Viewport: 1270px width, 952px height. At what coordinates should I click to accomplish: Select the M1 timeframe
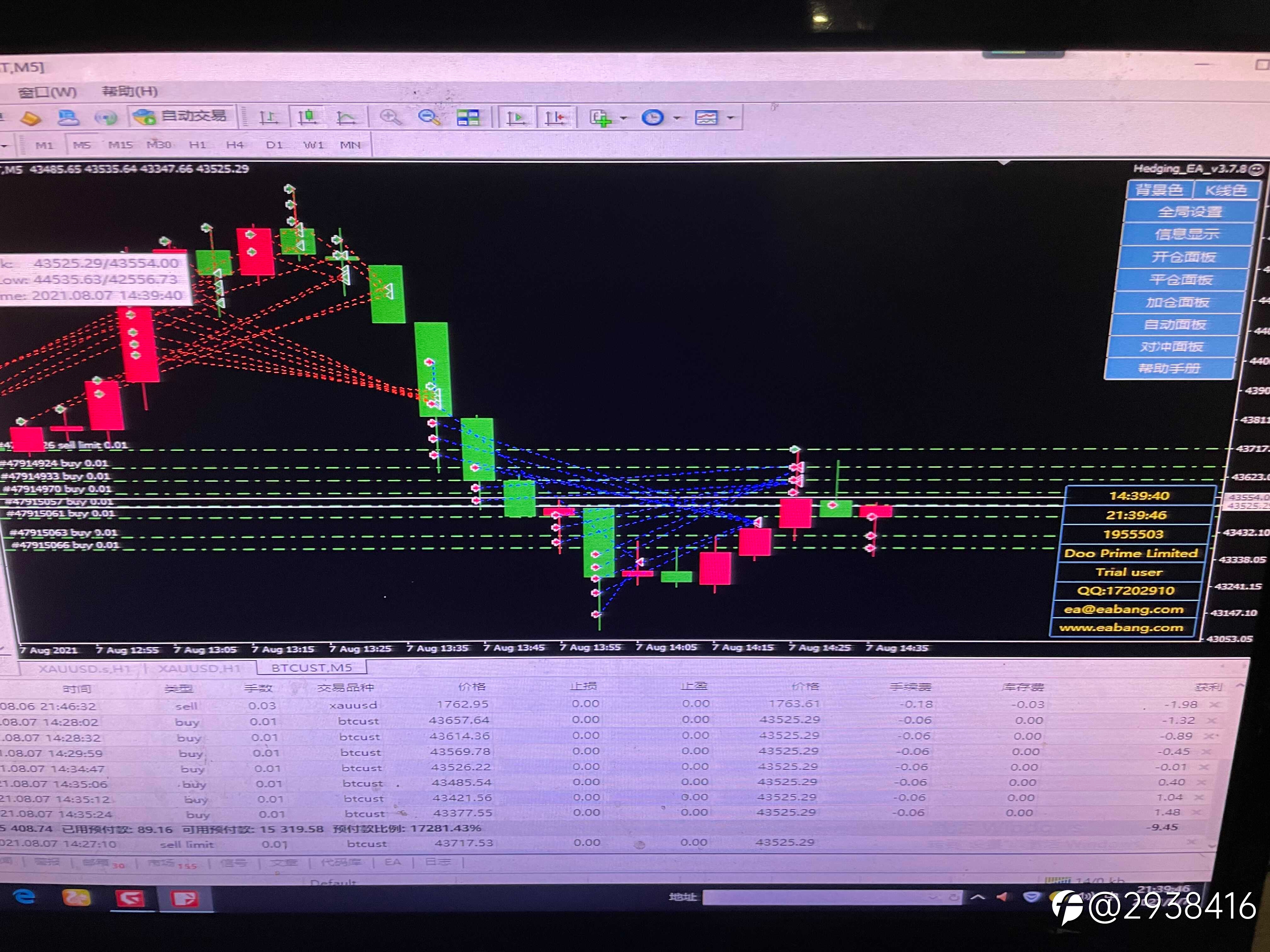coord(44,145)
